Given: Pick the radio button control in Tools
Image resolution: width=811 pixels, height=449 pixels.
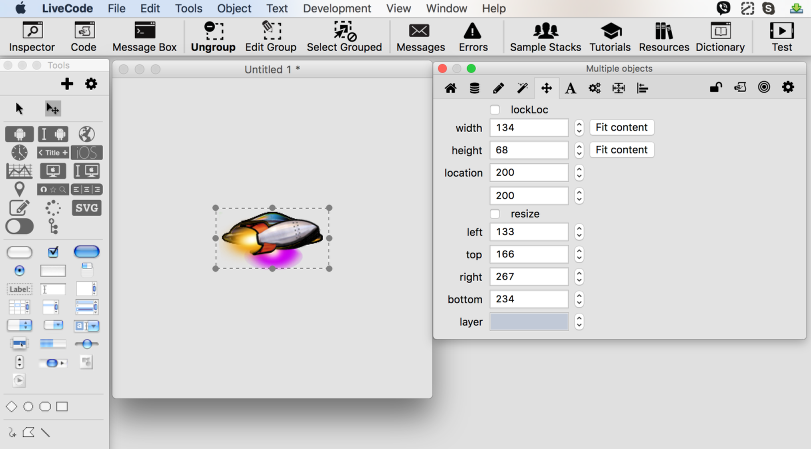Looking at the screenshot, I should 20,271.
